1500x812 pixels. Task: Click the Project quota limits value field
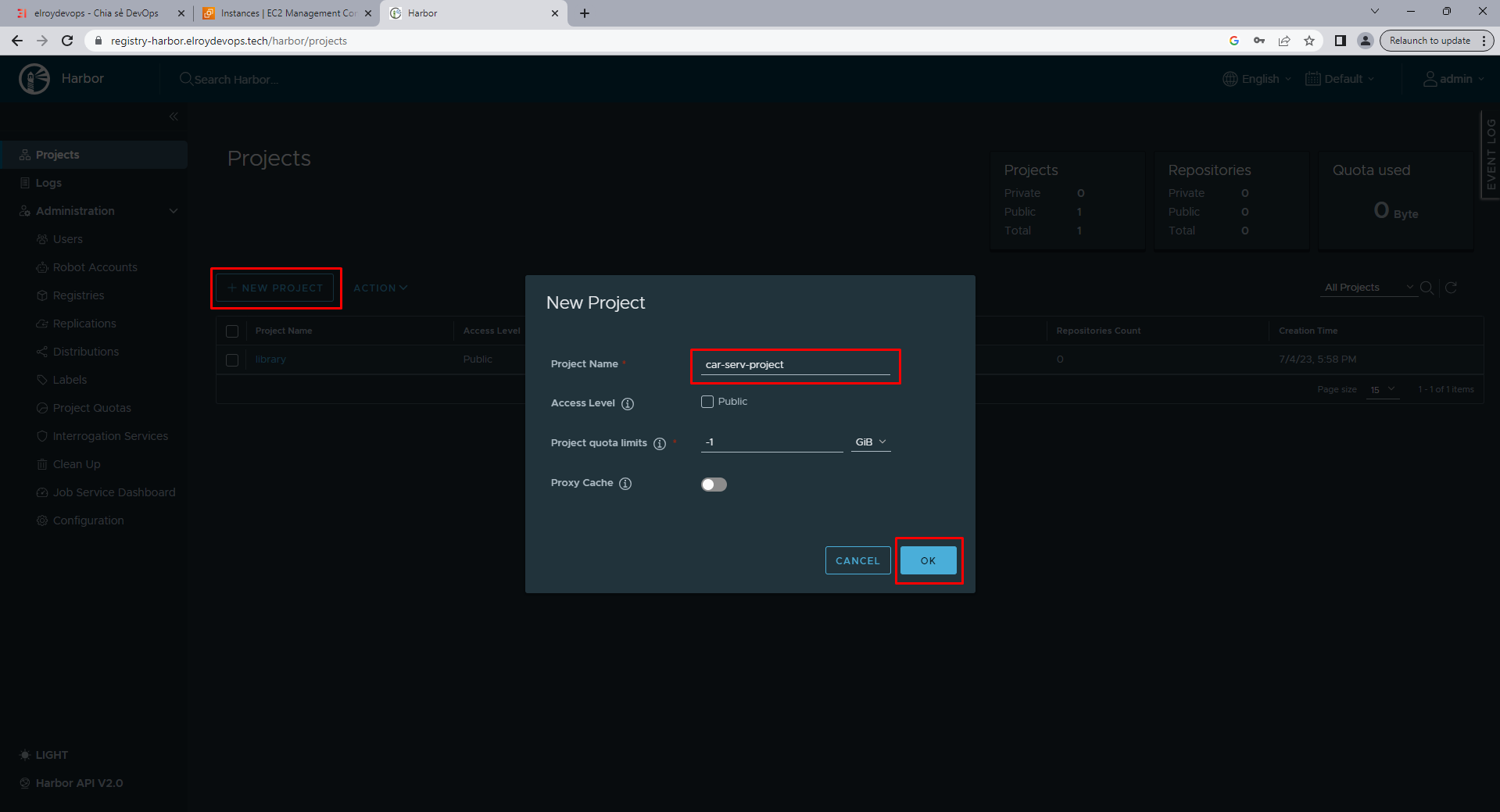pyautogui.click(x=771, y=442)
